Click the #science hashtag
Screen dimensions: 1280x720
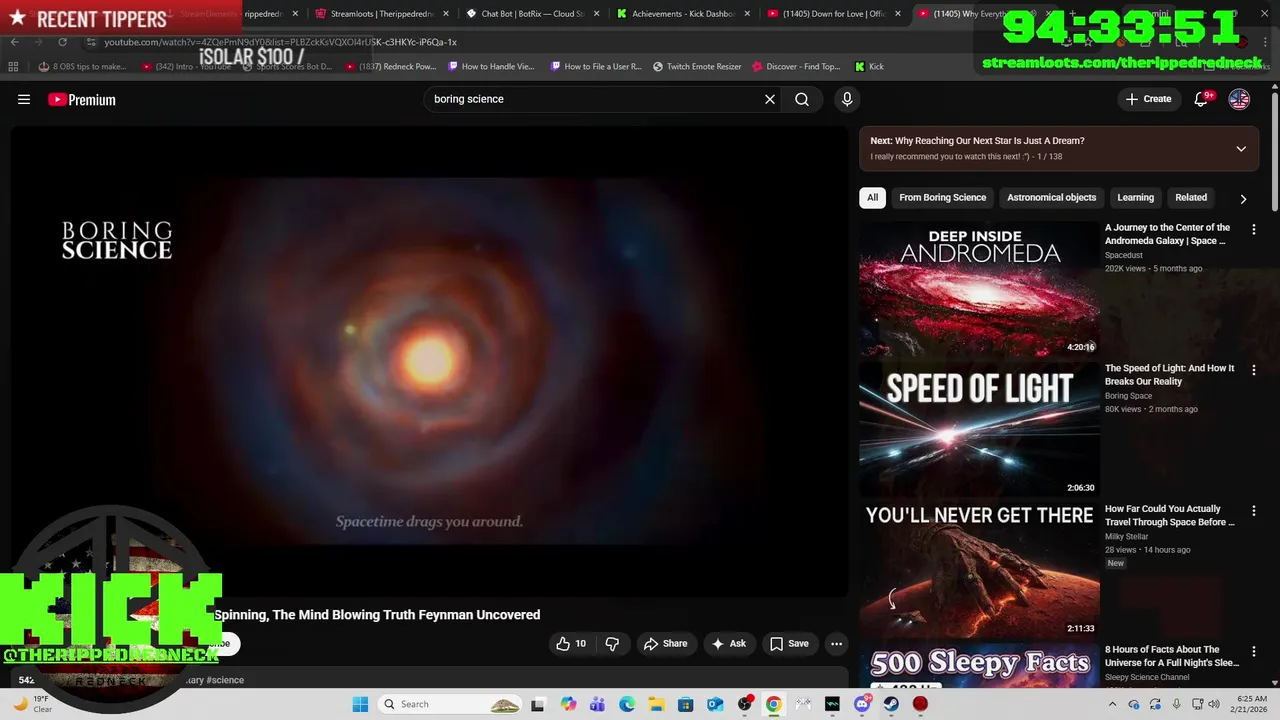tap(225, 680)
